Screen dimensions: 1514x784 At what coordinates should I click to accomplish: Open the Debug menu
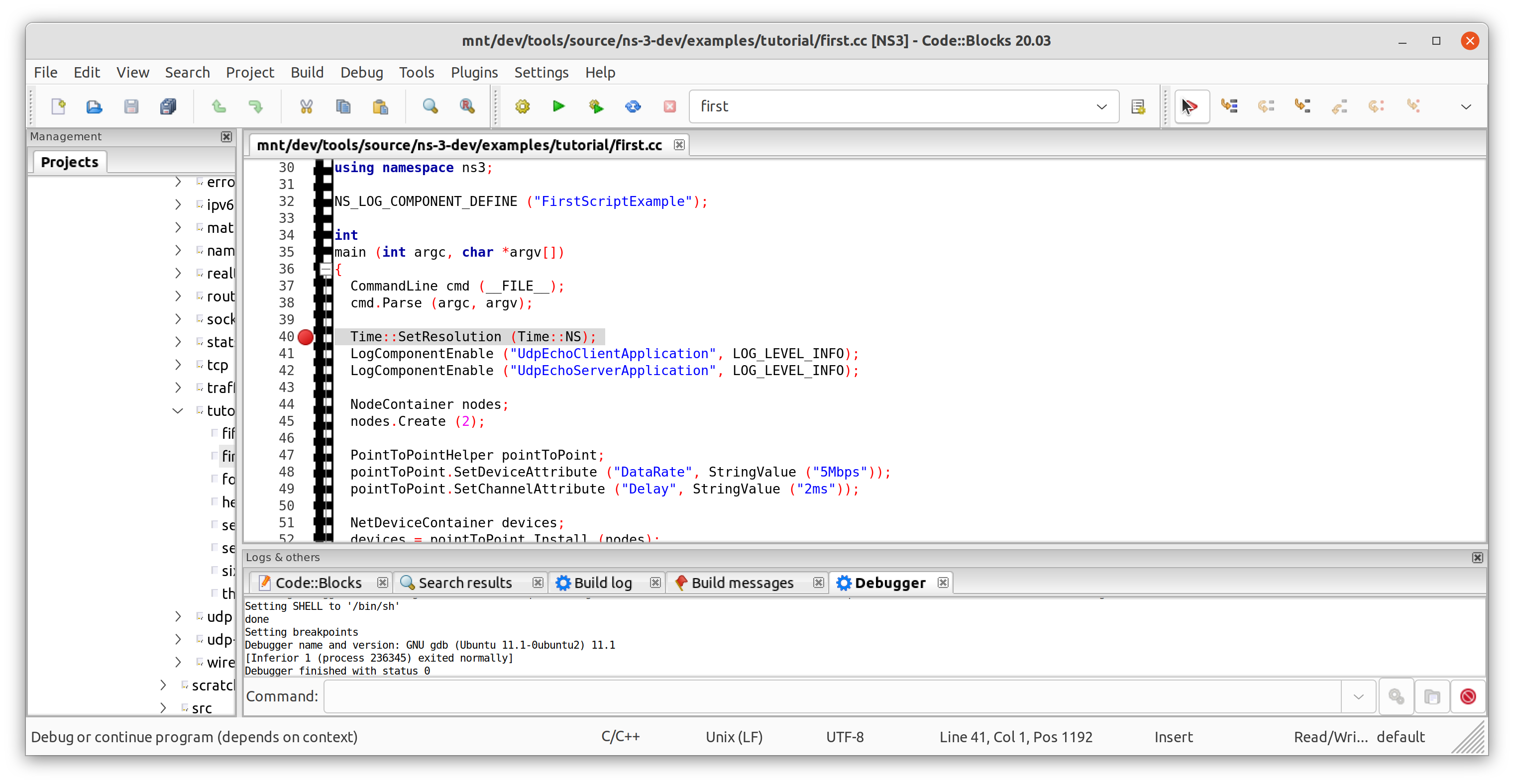point(361,72)
